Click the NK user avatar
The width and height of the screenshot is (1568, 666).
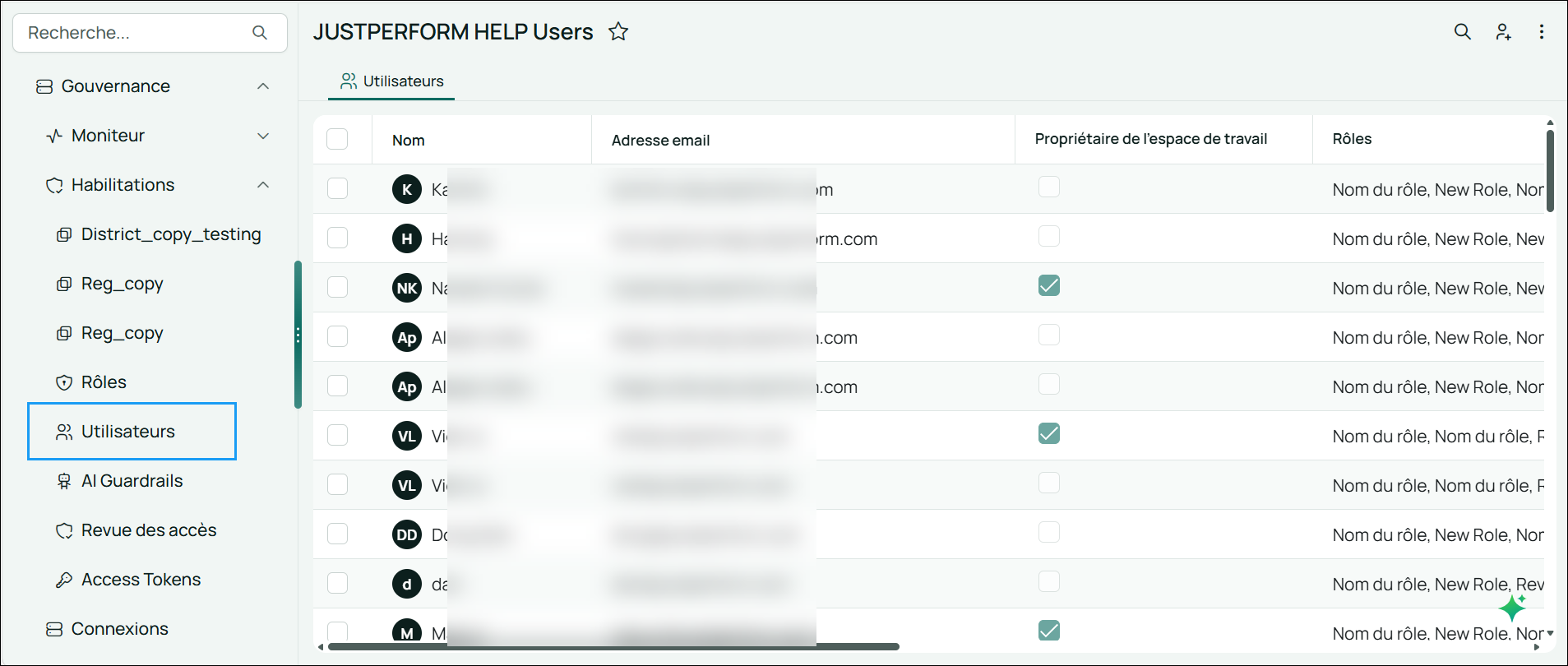[407, 288]
